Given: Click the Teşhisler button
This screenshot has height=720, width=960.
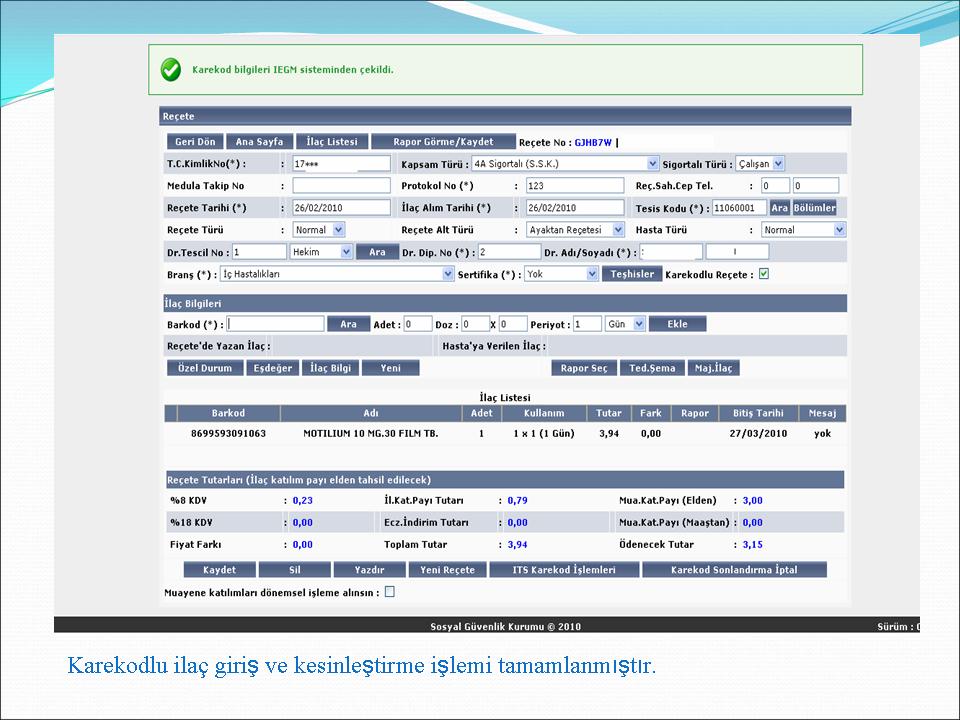Looking at the screenshot, I should coord(632,274).
